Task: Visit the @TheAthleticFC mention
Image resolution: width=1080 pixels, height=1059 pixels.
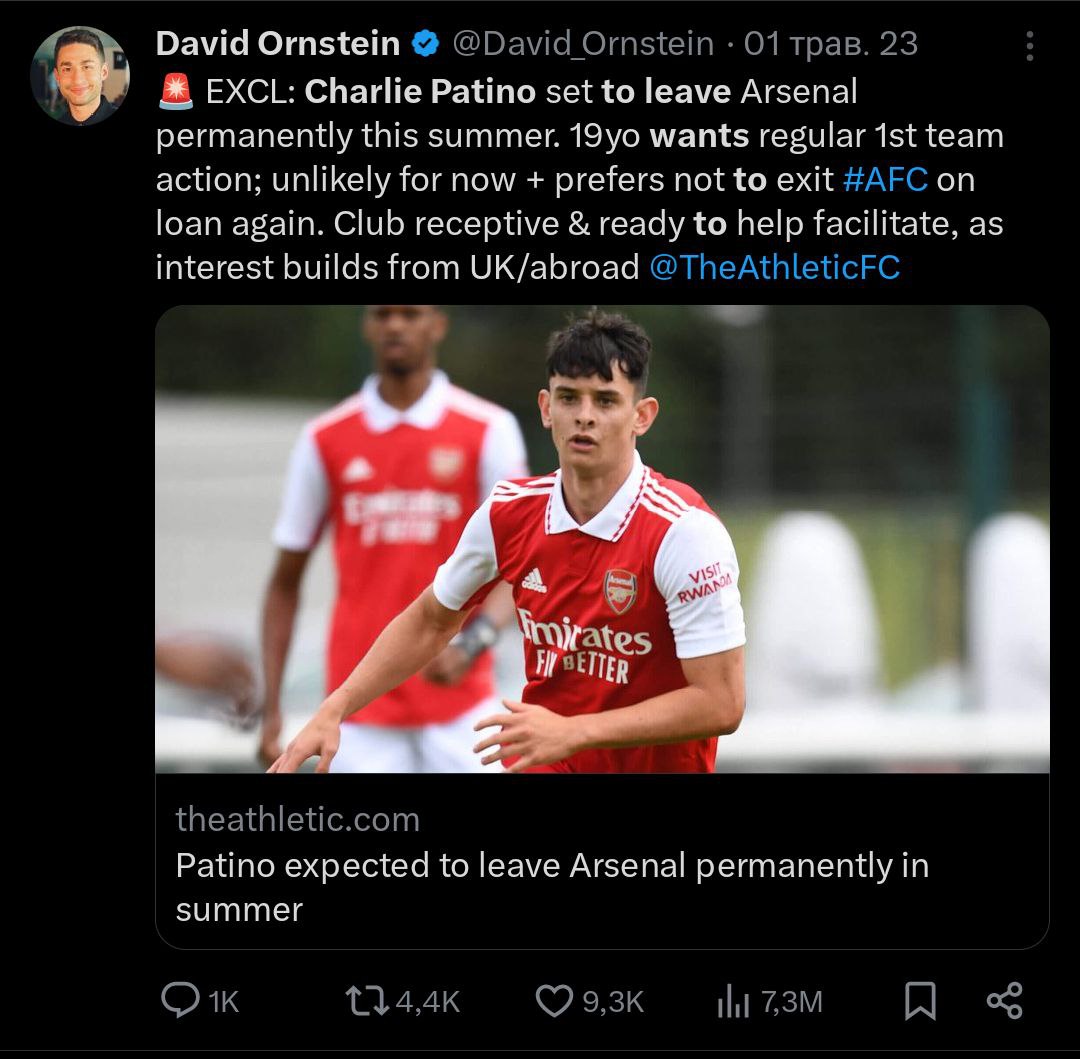Action: point(774,267)
